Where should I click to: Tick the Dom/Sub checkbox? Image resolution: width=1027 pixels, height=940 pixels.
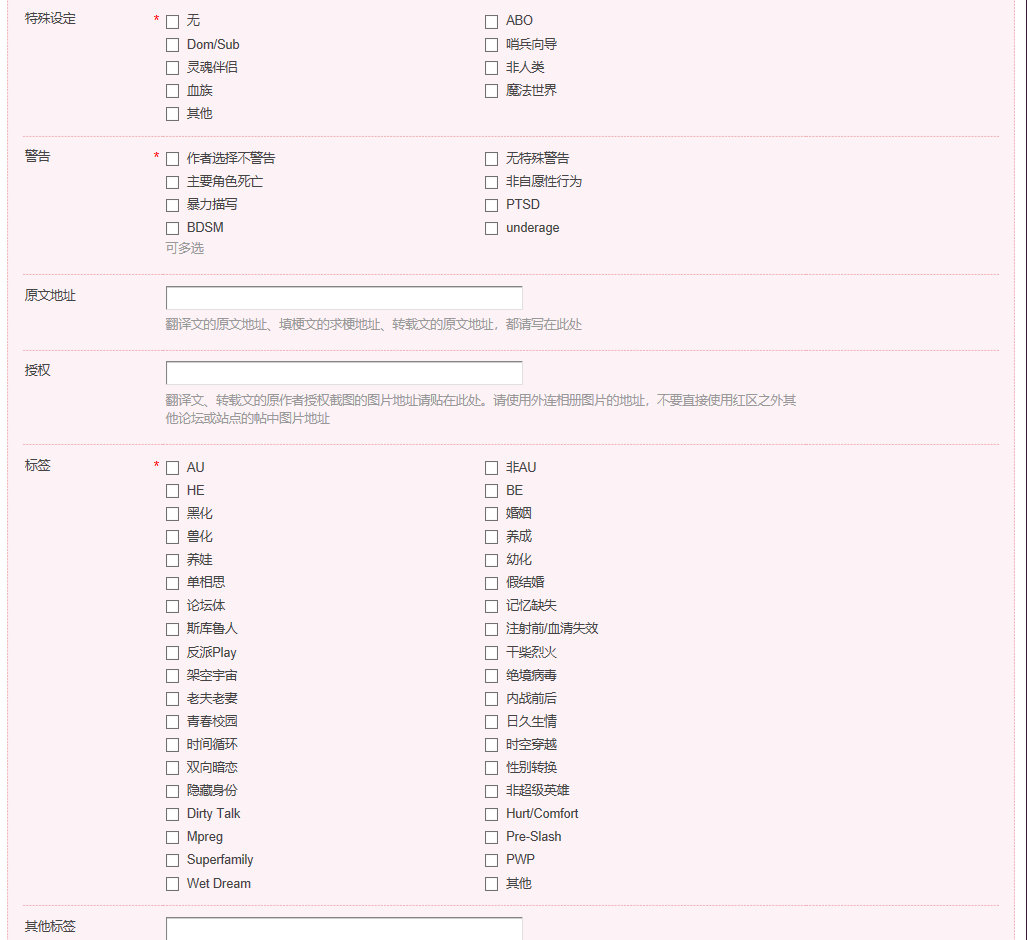[x=172, y=44]
